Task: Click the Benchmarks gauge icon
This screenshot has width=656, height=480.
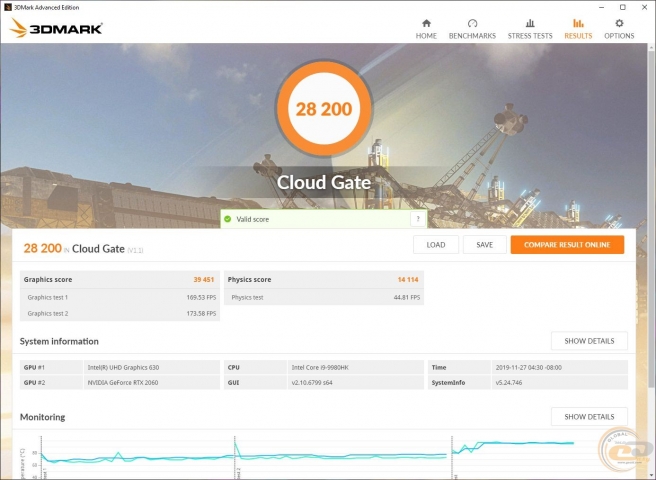Action: (472, 23)
